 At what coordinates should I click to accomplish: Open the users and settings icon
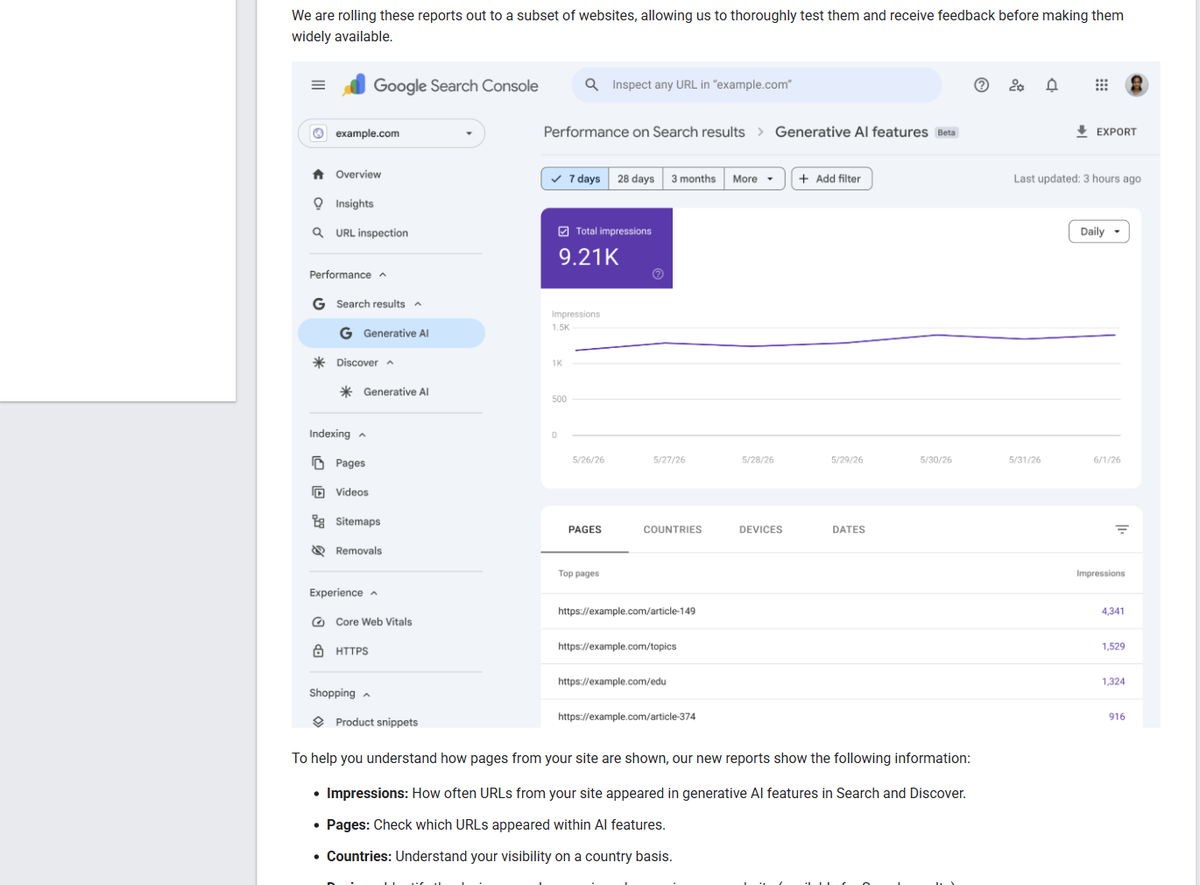(1017, 86)
